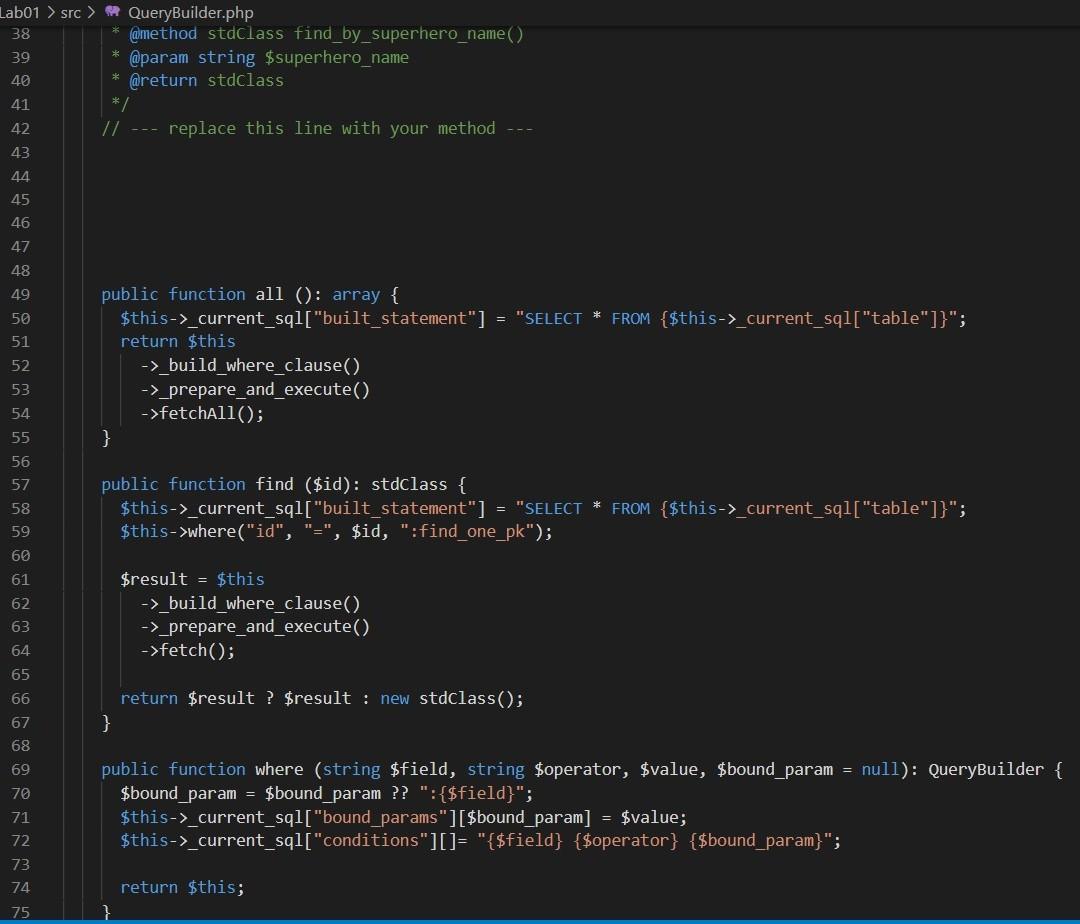The height and width of the screenshot is (924, 1080).
Task: Click '@return stdClass' doc comment line
Action: coord(206,81)
